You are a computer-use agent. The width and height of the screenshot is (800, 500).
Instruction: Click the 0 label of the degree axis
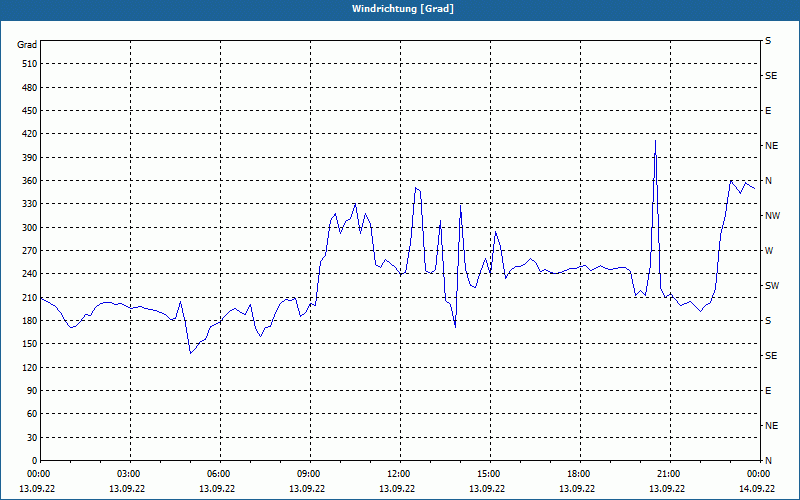(34, 461)
